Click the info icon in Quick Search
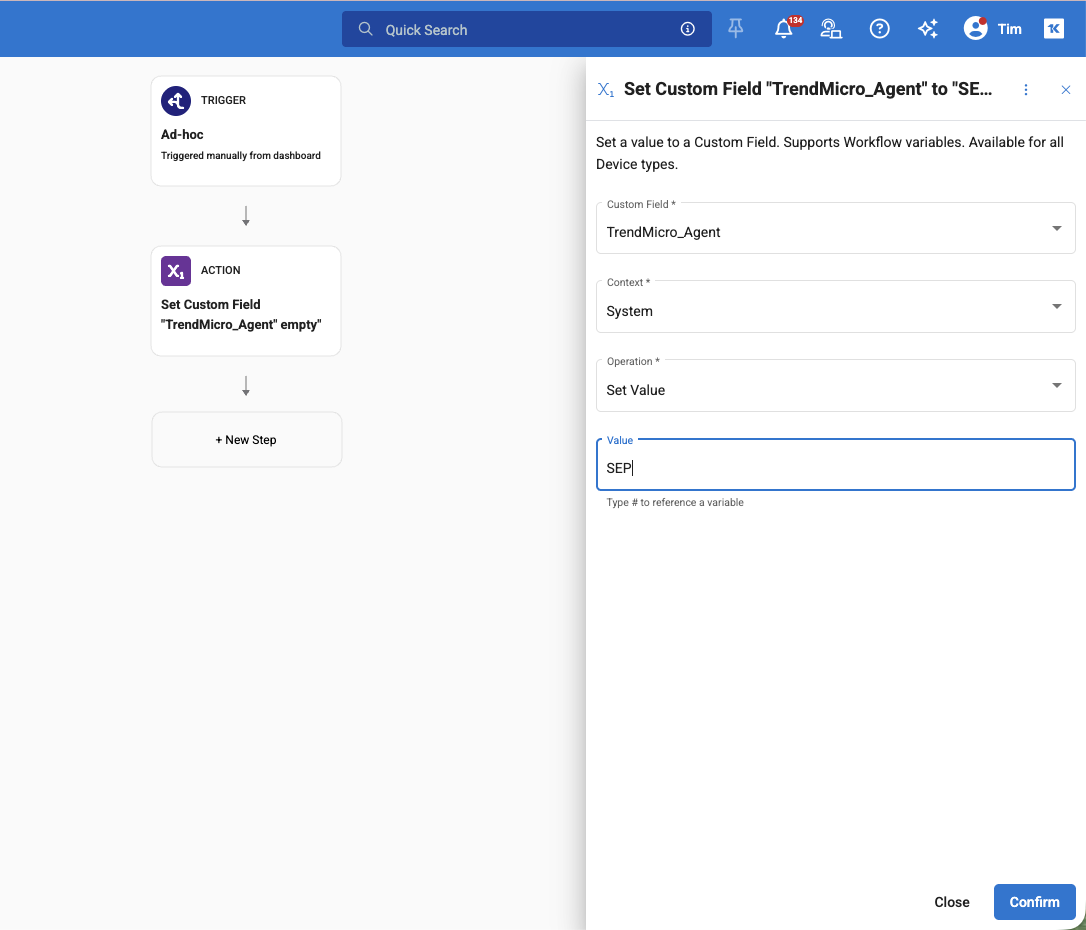This screenshot has height=930, width=1086. pos(688,29)
